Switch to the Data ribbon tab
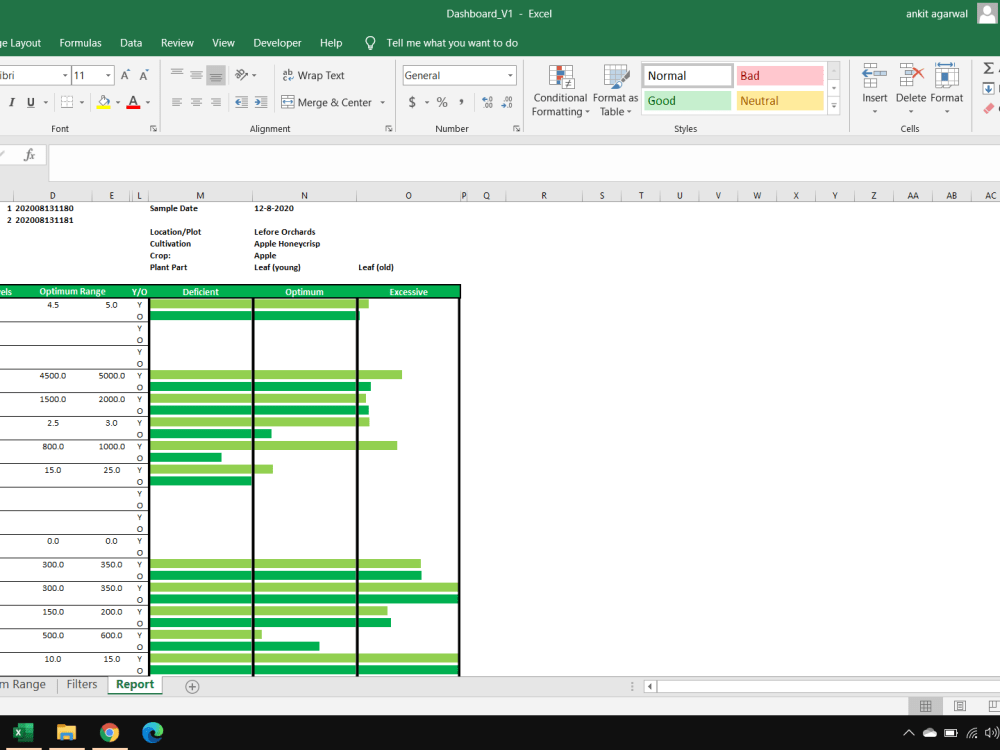 (x=130, y=43)
